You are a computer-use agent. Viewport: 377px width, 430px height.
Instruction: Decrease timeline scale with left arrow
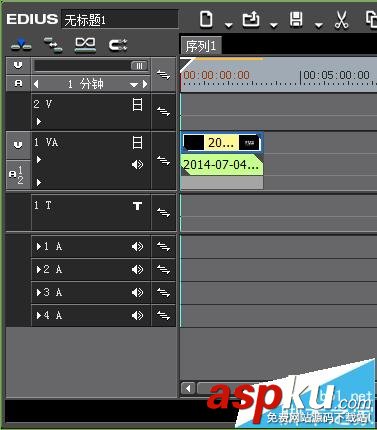tap(36, 84)
